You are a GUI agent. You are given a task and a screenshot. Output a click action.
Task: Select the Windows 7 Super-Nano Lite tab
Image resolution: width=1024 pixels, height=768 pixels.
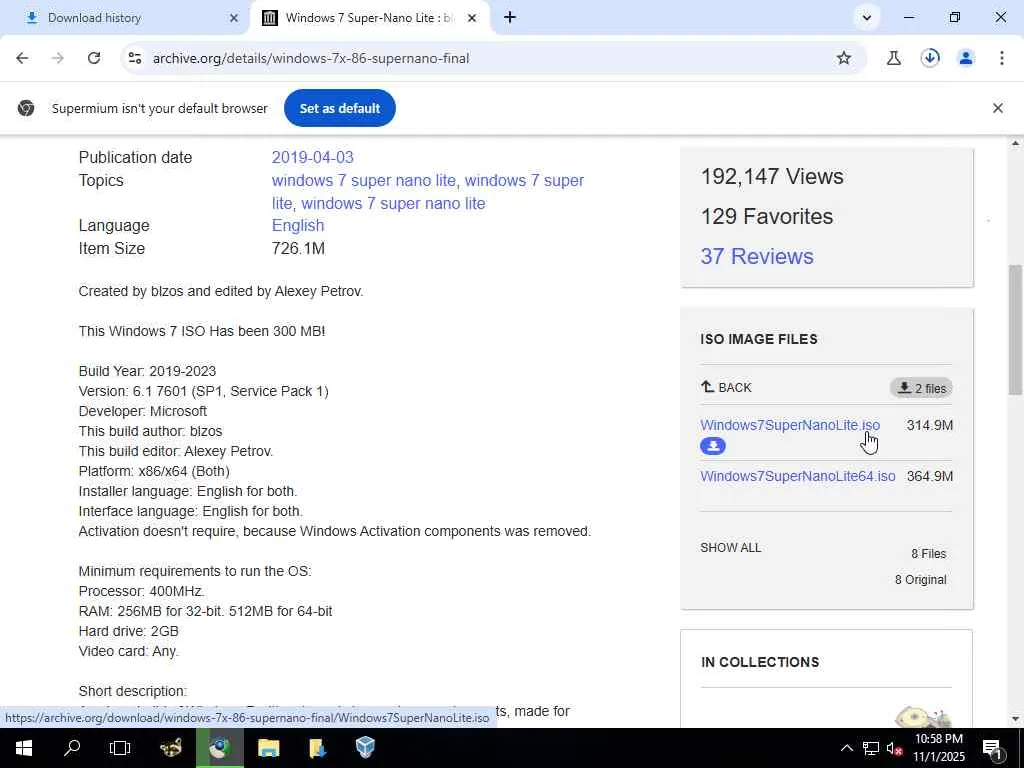(369, 18)
